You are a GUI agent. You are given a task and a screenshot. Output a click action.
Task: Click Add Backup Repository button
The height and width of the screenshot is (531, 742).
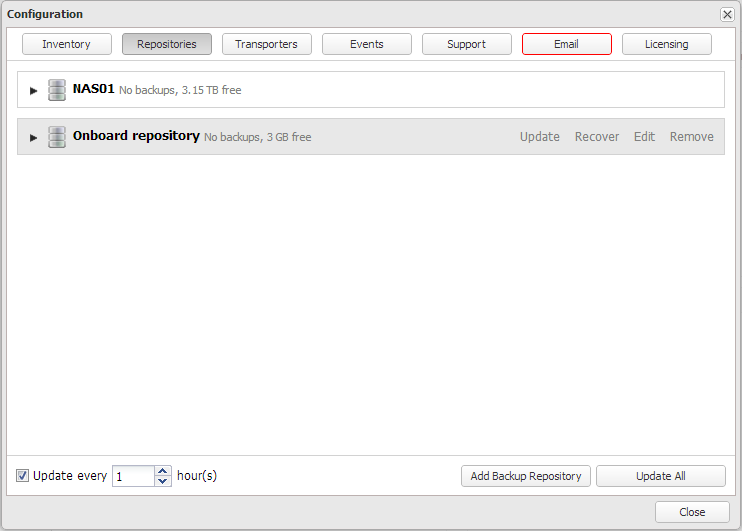[526, 476]
